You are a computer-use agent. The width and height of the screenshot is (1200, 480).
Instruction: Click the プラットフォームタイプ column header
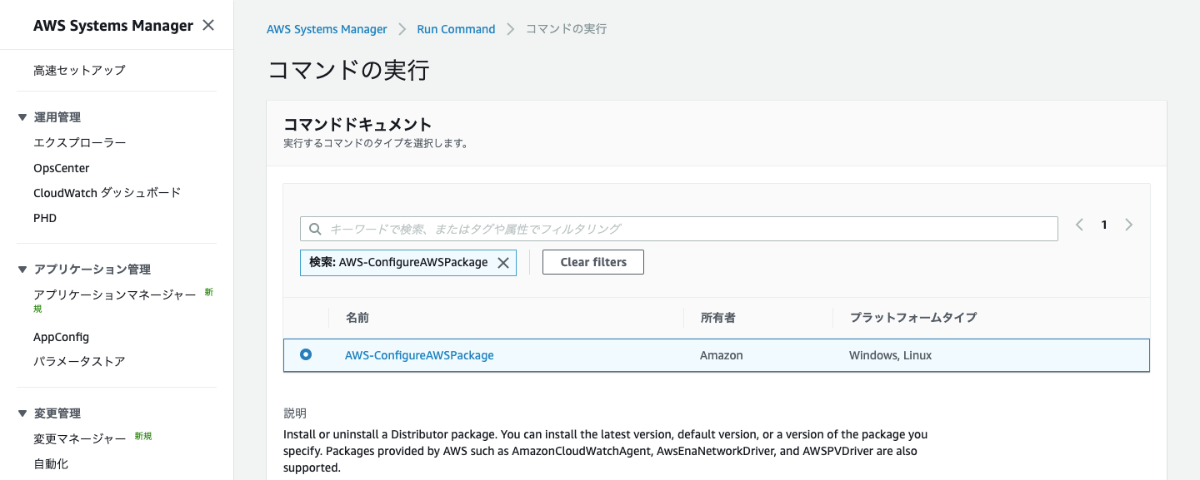[913, 317]
